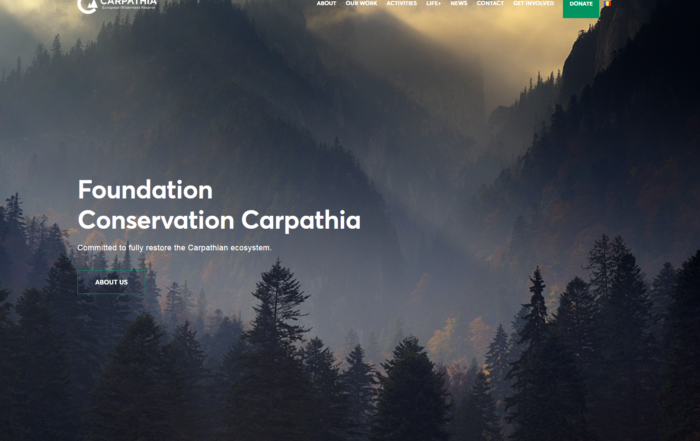Open the News section
The image size is (700, 441).
pyautogui.click(x=458, y=4)
